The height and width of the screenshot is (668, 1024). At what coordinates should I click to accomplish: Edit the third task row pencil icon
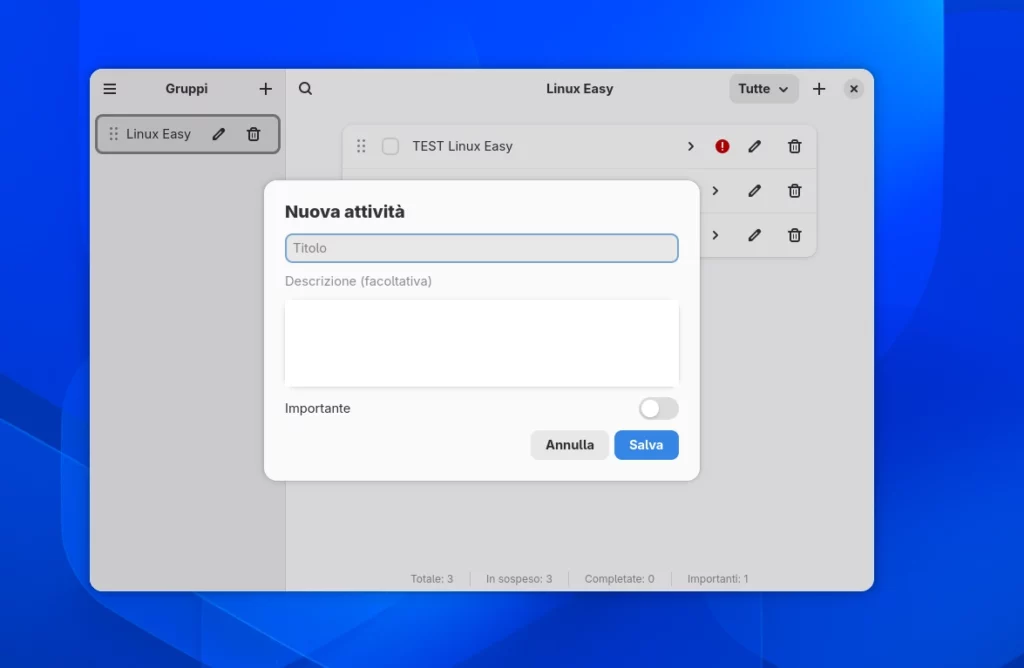click(754, 235)
